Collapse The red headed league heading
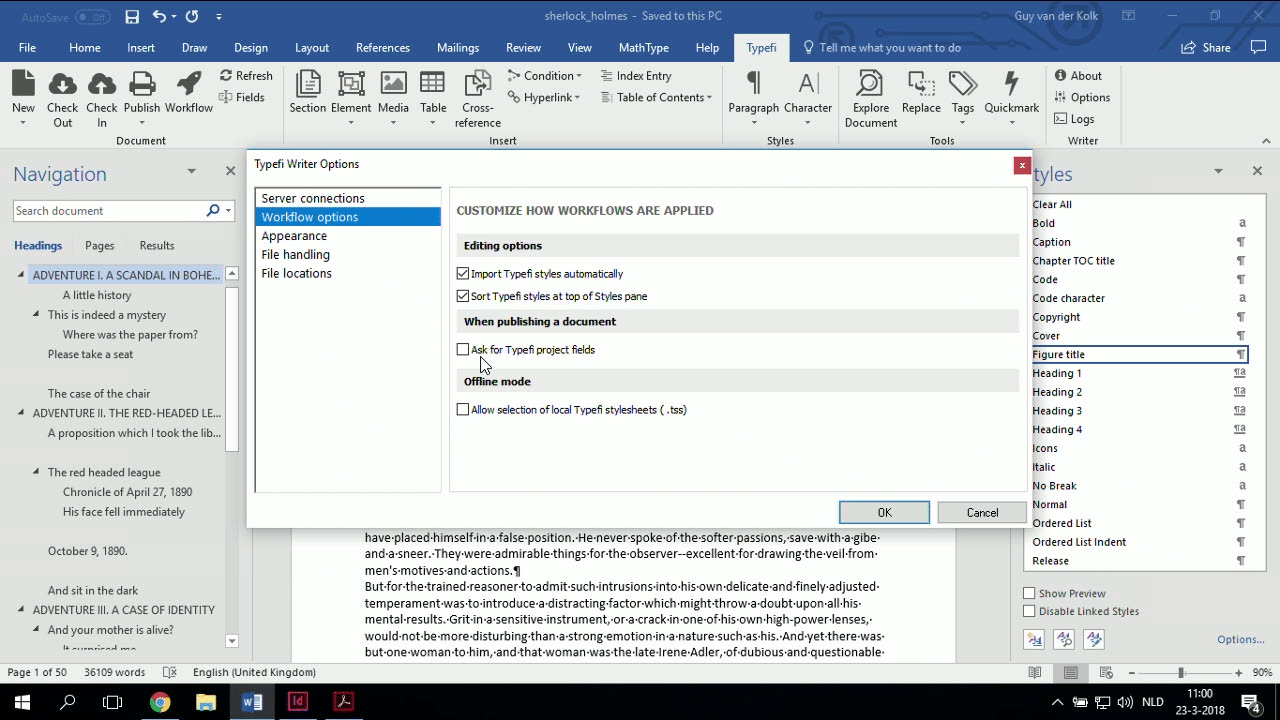The width and height of the screenshot is (1280, 720). tap(36, 472)
